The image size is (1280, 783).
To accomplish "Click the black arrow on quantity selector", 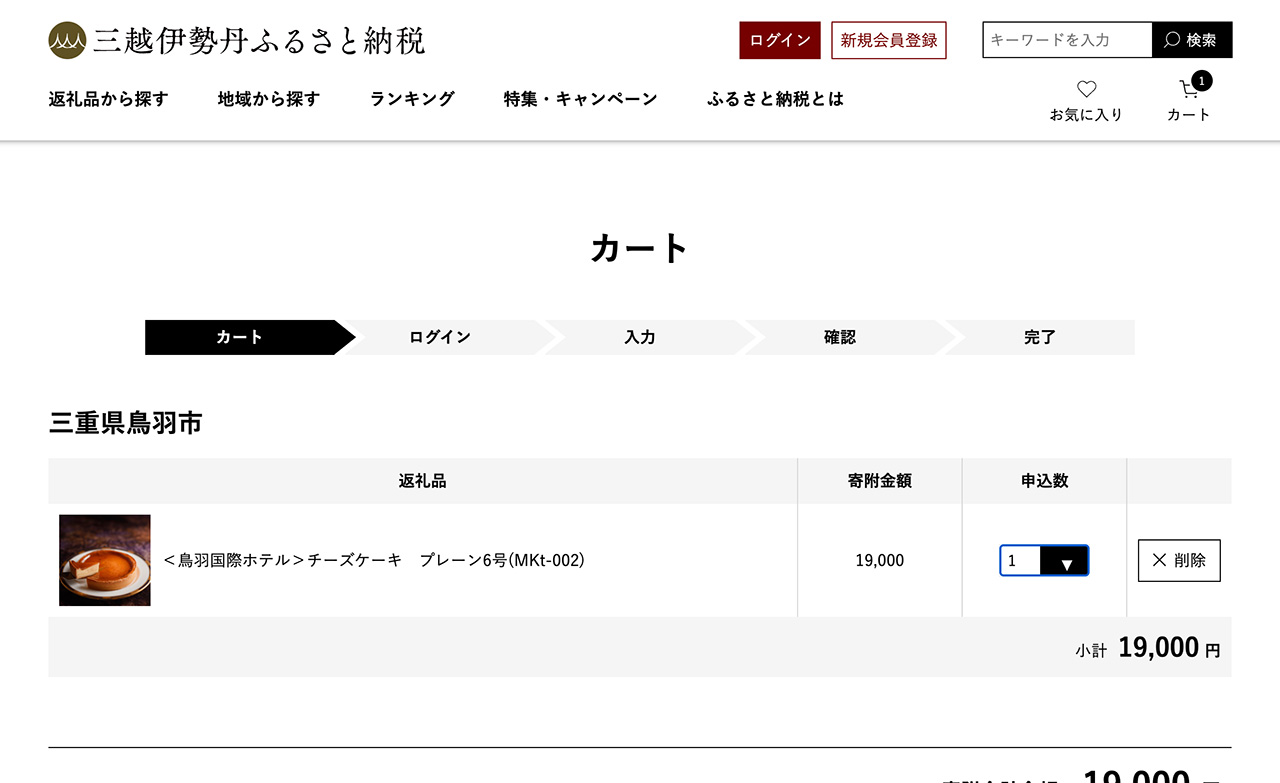I will click(x=1065, y=561).
